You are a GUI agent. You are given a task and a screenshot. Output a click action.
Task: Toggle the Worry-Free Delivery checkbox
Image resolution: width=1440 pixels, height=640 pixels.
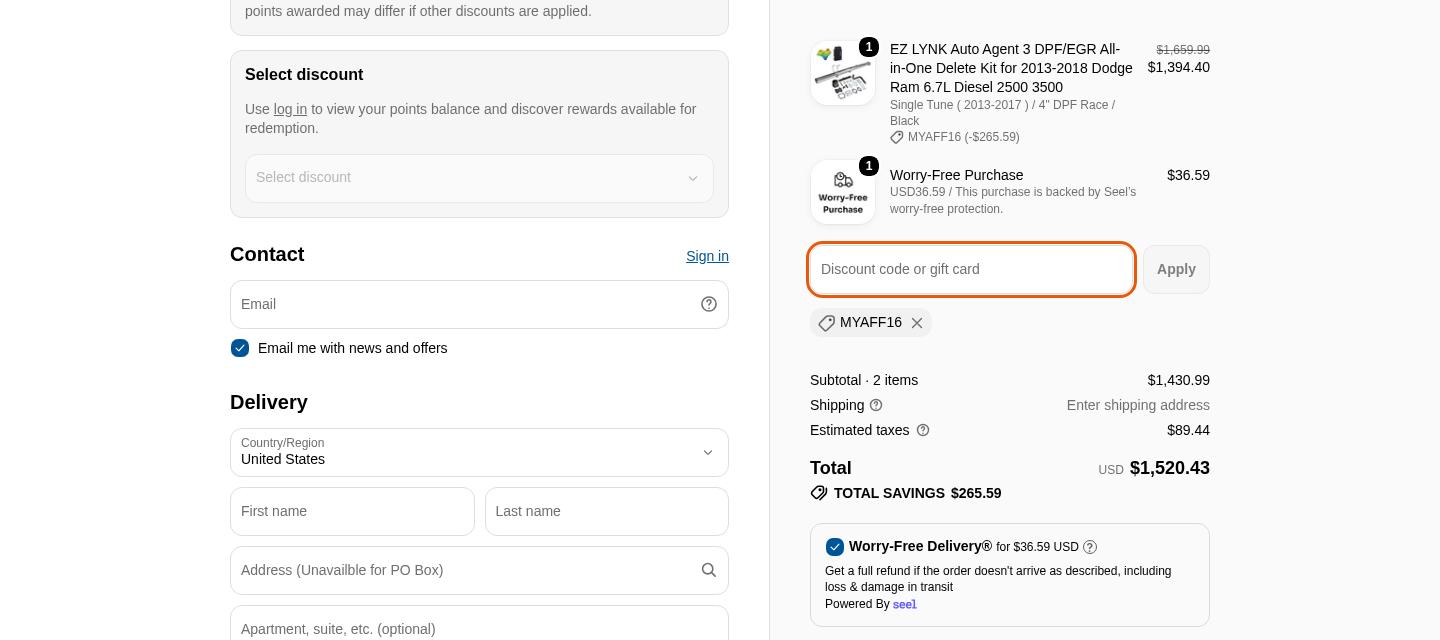[x=835, y=547]
